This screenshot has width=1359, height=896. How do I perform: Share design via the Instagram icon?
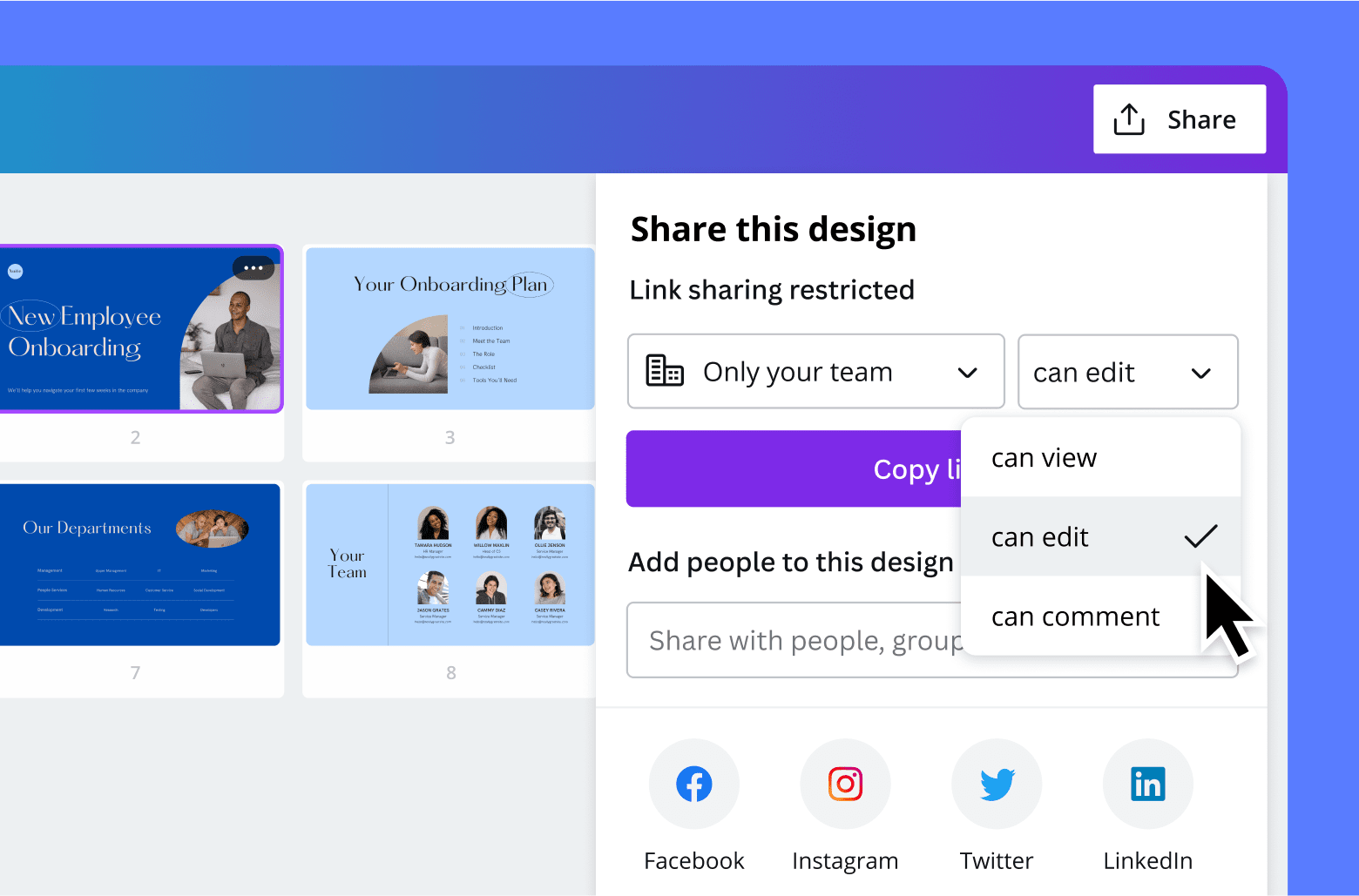click(x=844, y=783)
